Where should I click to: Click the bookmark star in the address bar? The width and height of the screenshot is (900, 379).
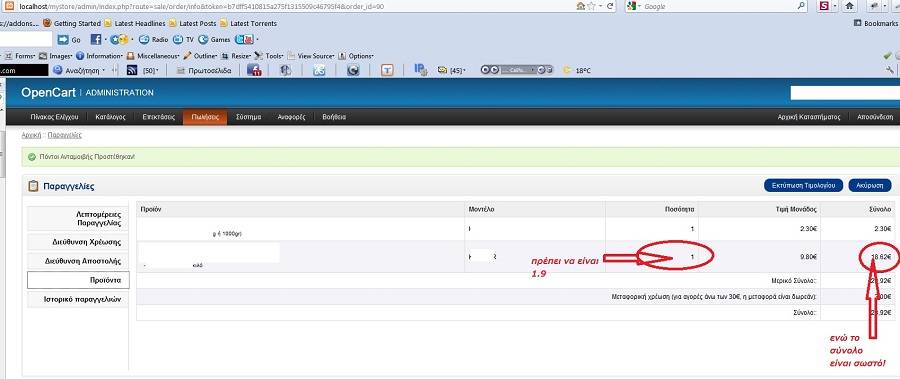point(592,6)
